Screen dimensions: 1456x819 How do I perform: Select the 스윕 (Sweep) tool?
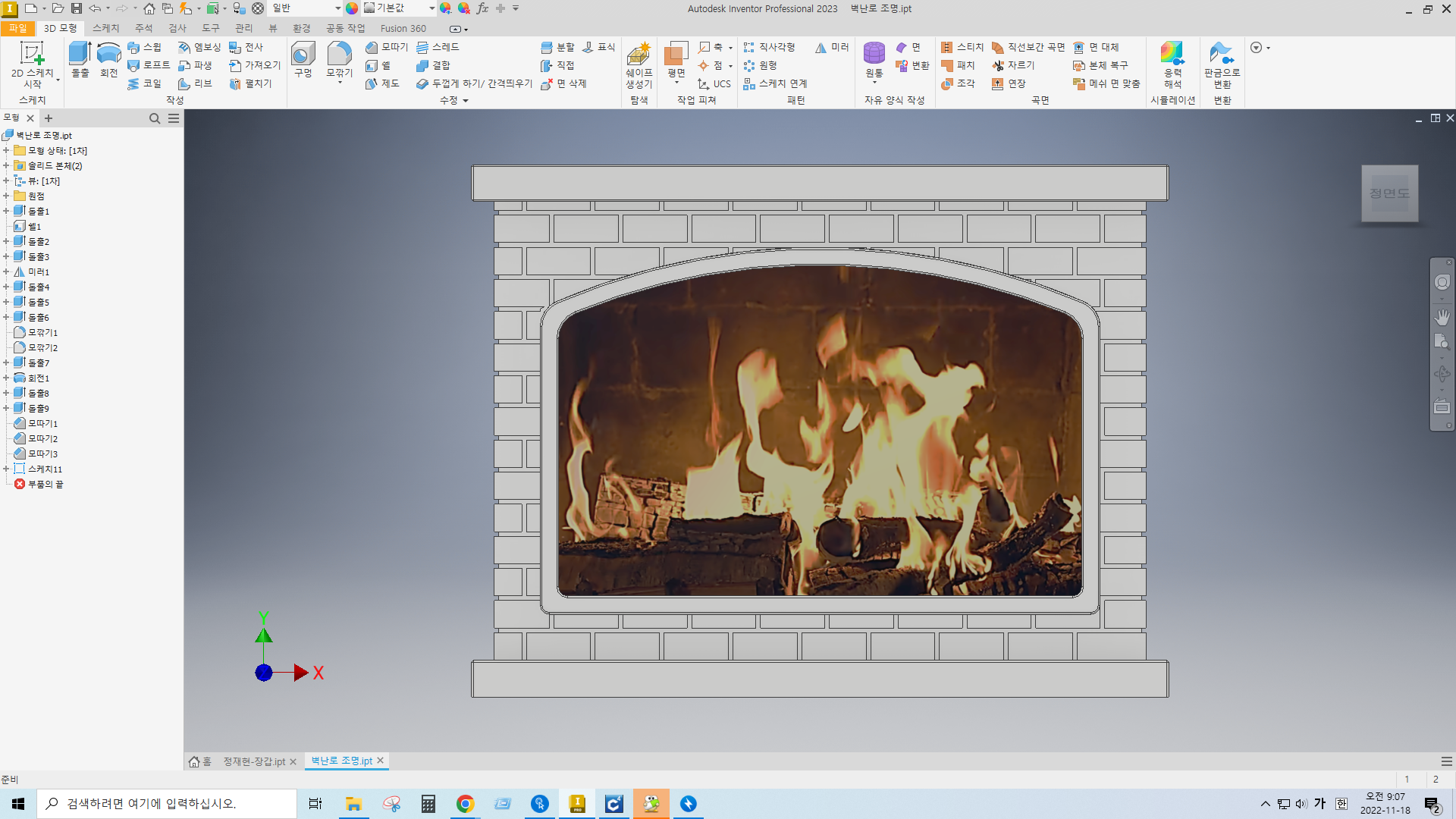click(144, 47)
